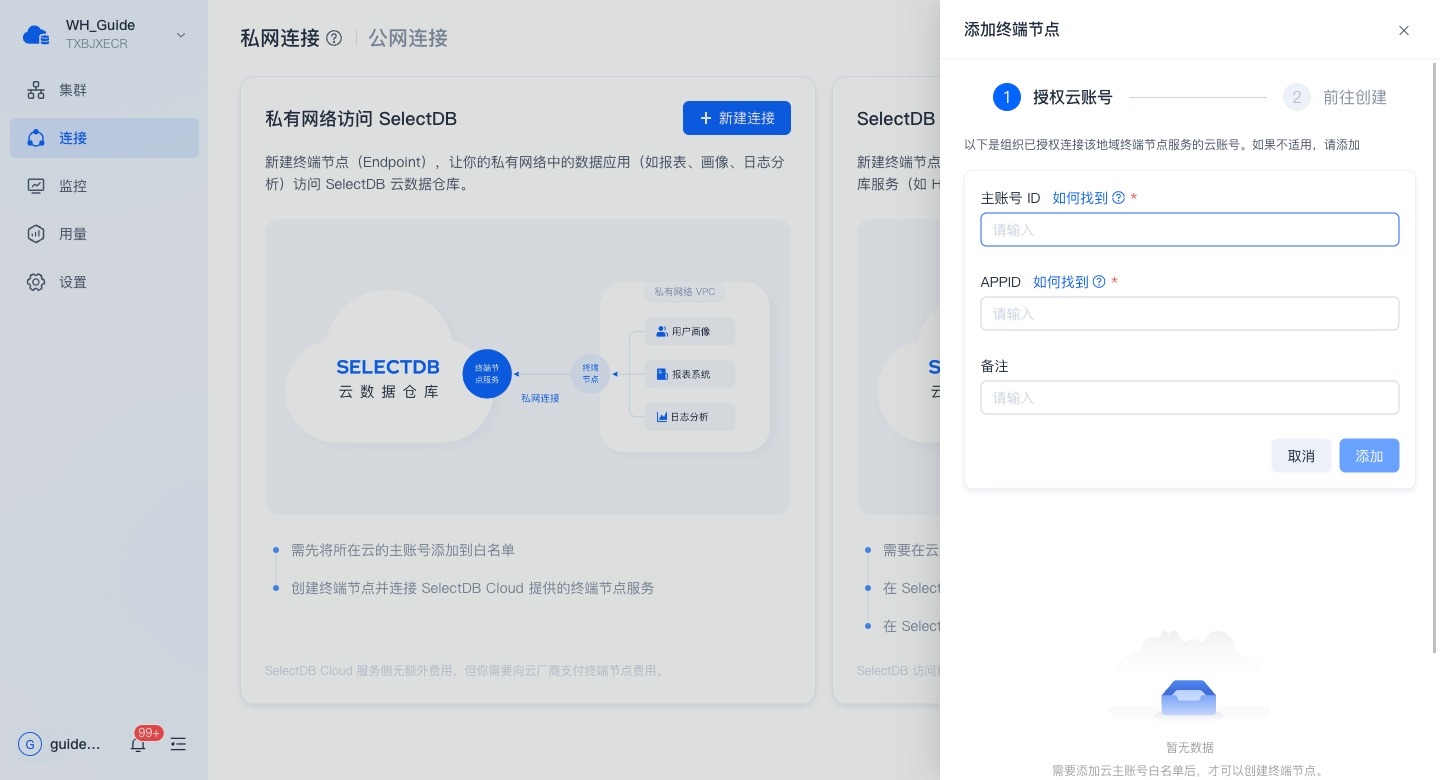
Task: Click 需先将所在云的主账号添加到白名单 text
Action: 403,550
